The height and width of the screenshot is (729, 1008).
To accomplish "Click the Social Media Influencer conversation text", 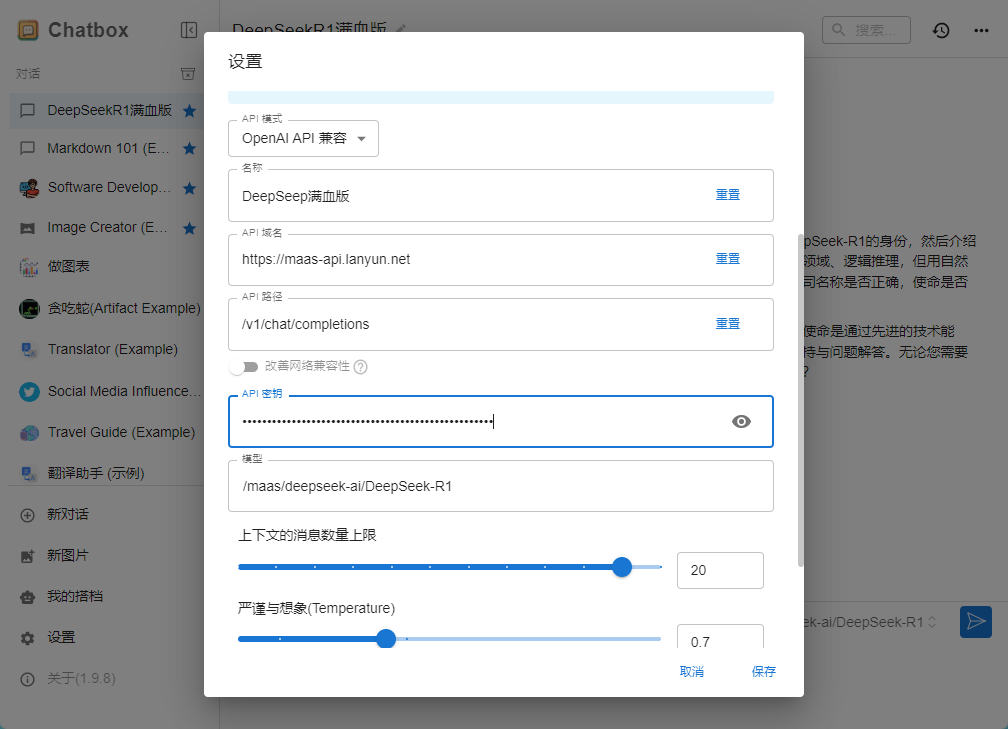I will click(124, 392).
